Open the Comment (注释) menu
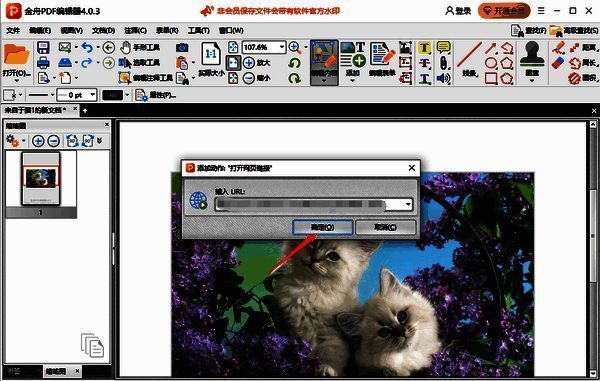The height and width of the screenshot is (381, 600). point(135,30)
